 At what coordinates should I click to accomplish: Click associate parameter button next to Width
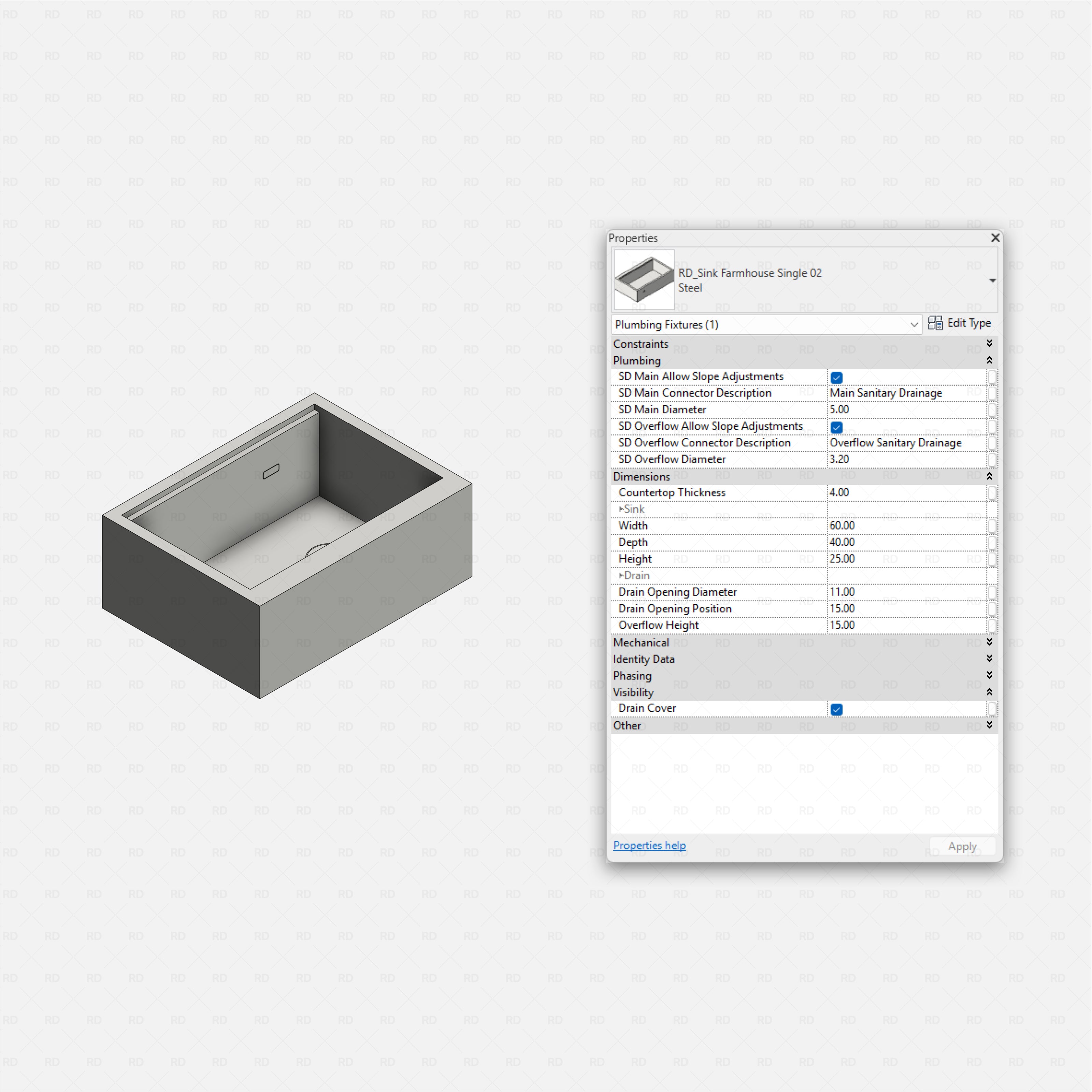[993, 526]
